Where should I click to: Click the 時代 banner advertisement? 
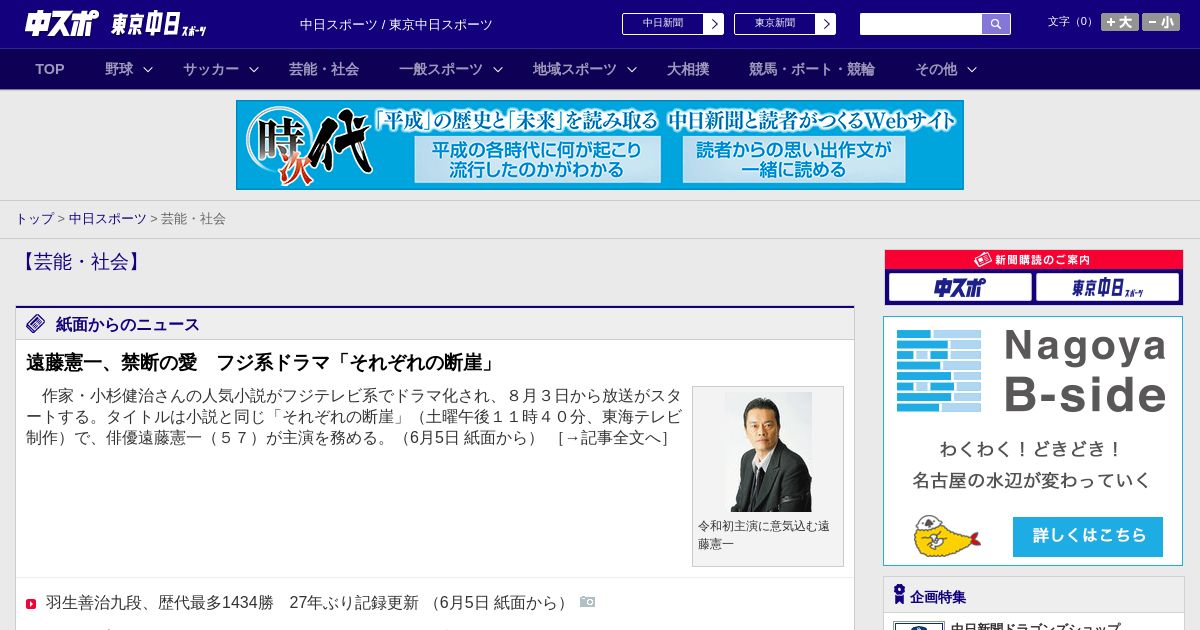tap(600, 145)
